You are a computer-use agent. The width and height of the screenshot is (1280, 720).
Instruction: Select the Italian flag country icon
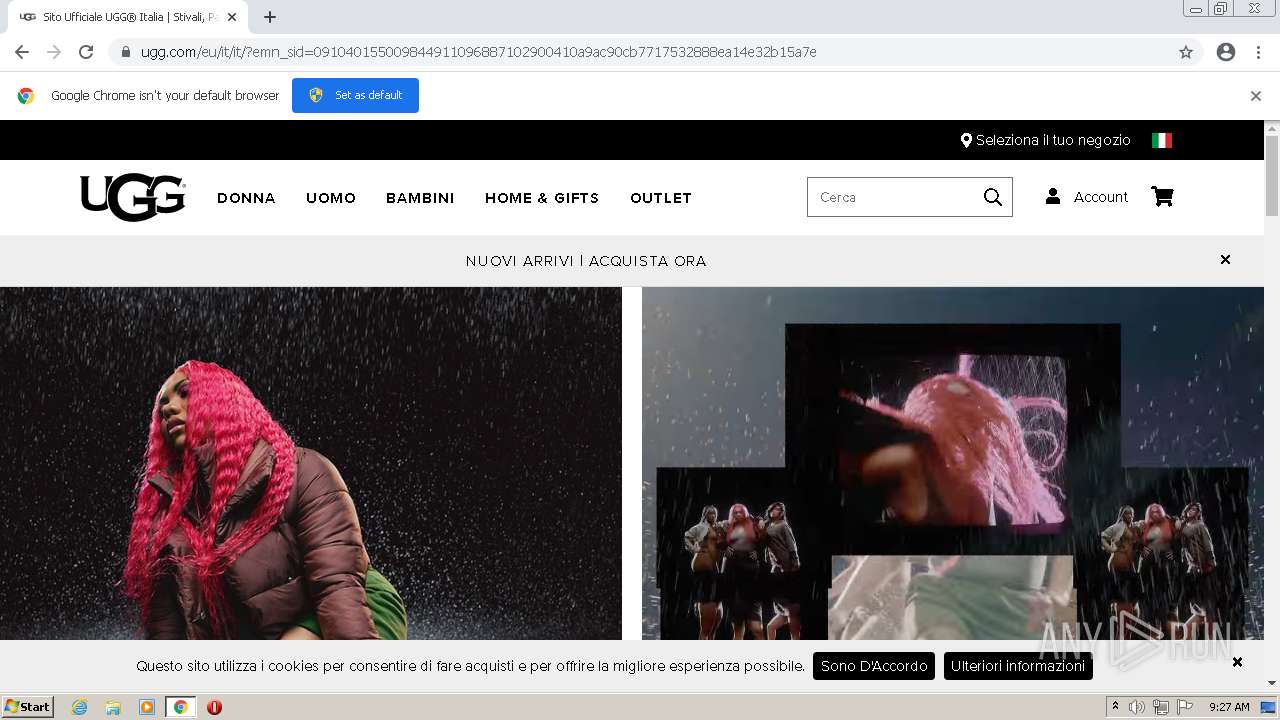click(1162, 140)
